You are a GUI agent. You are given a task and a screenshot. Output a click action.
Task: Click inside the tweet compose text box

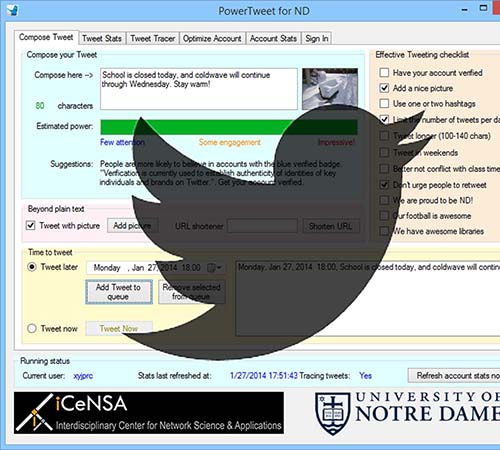[x=199, y=89]
